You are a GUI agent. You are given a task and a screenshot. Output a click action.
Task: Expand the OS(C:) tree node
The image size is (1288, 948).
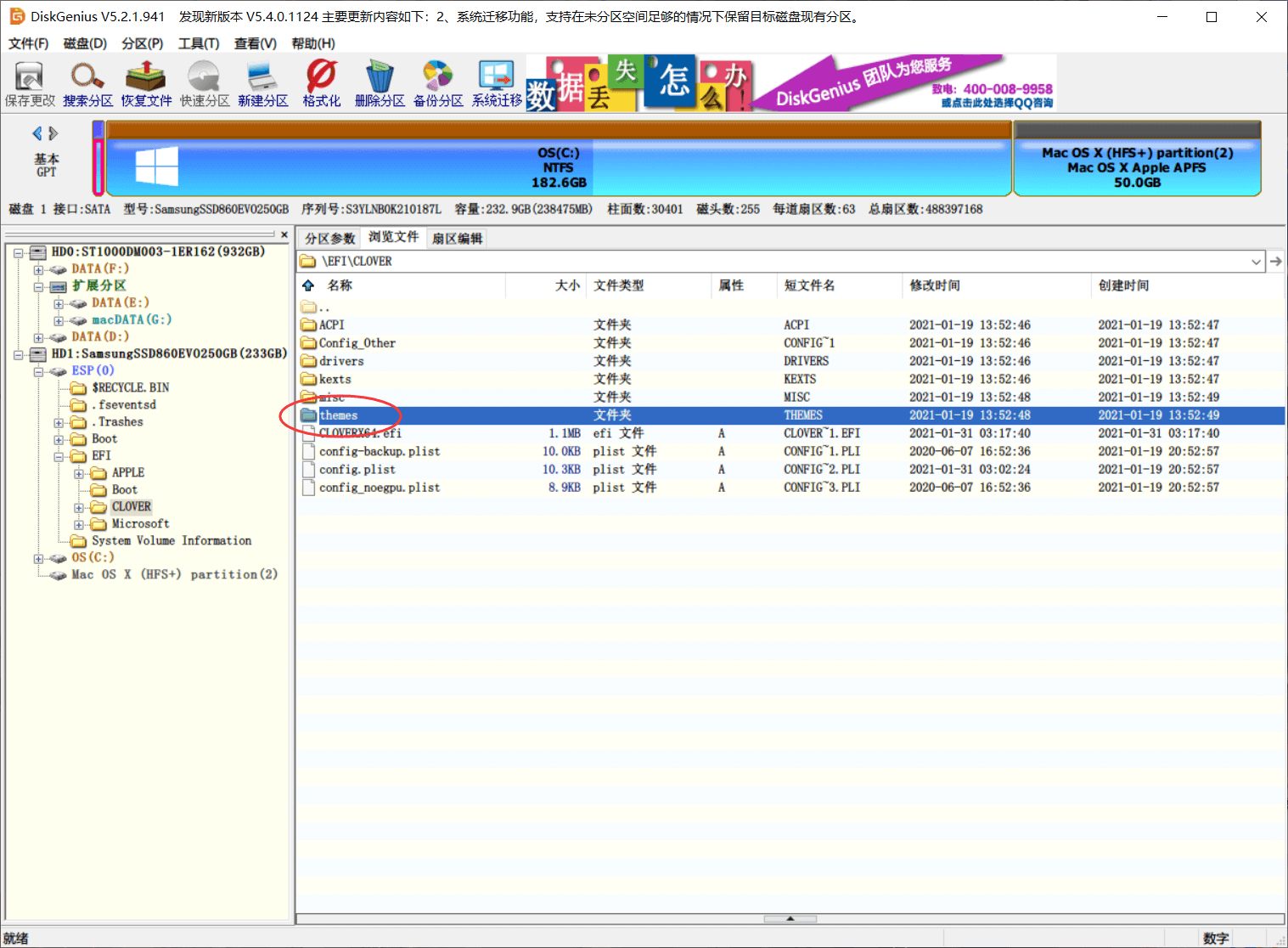point(38,558)
